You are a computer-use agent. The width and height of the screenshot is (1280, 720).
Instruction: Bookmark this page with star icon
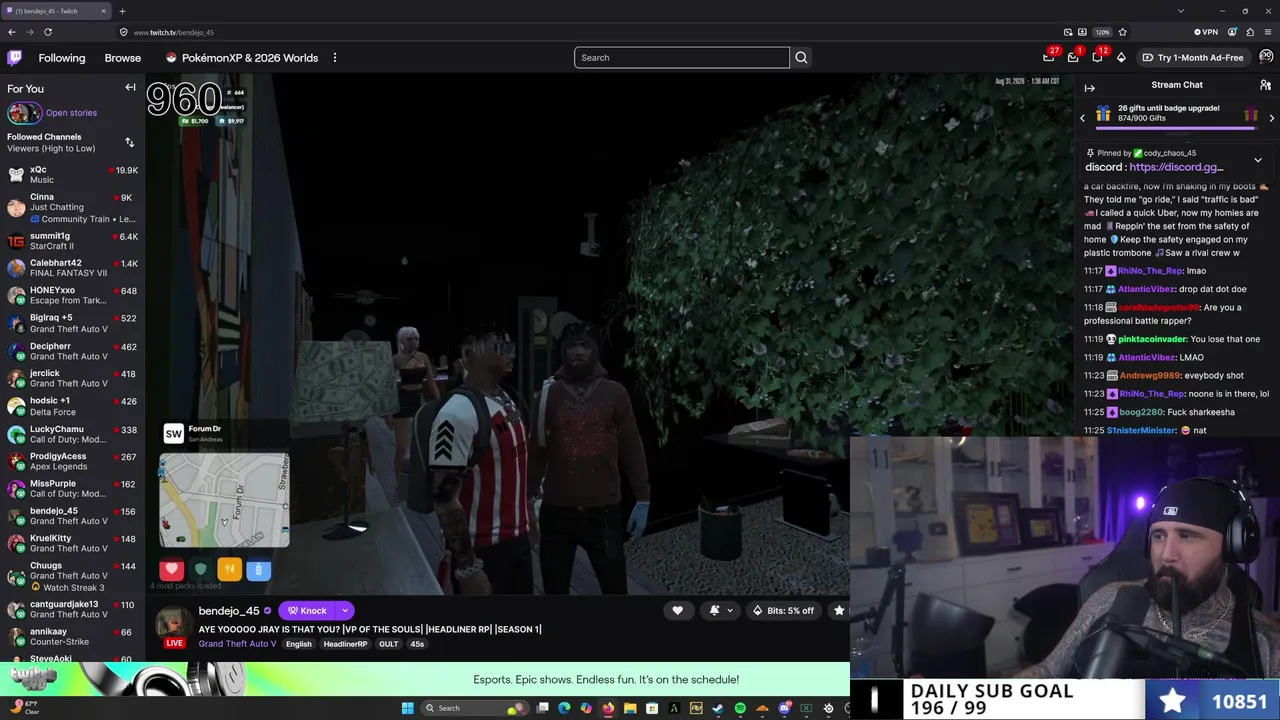click(1122, 32)
